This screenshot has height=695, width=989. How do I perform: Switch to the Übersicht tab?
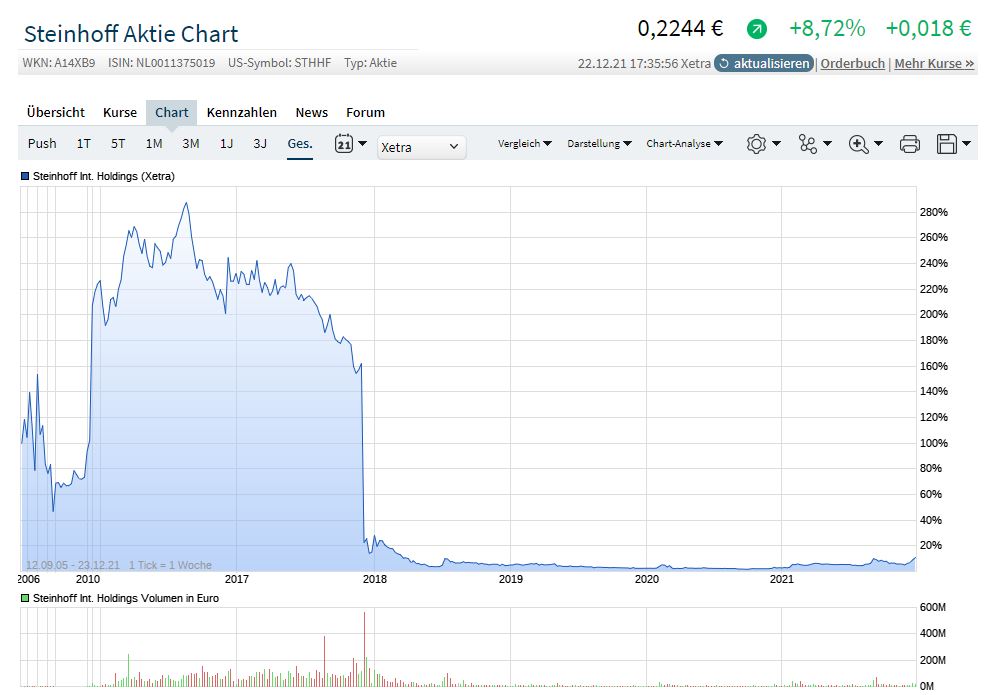(x=56, y=112)
